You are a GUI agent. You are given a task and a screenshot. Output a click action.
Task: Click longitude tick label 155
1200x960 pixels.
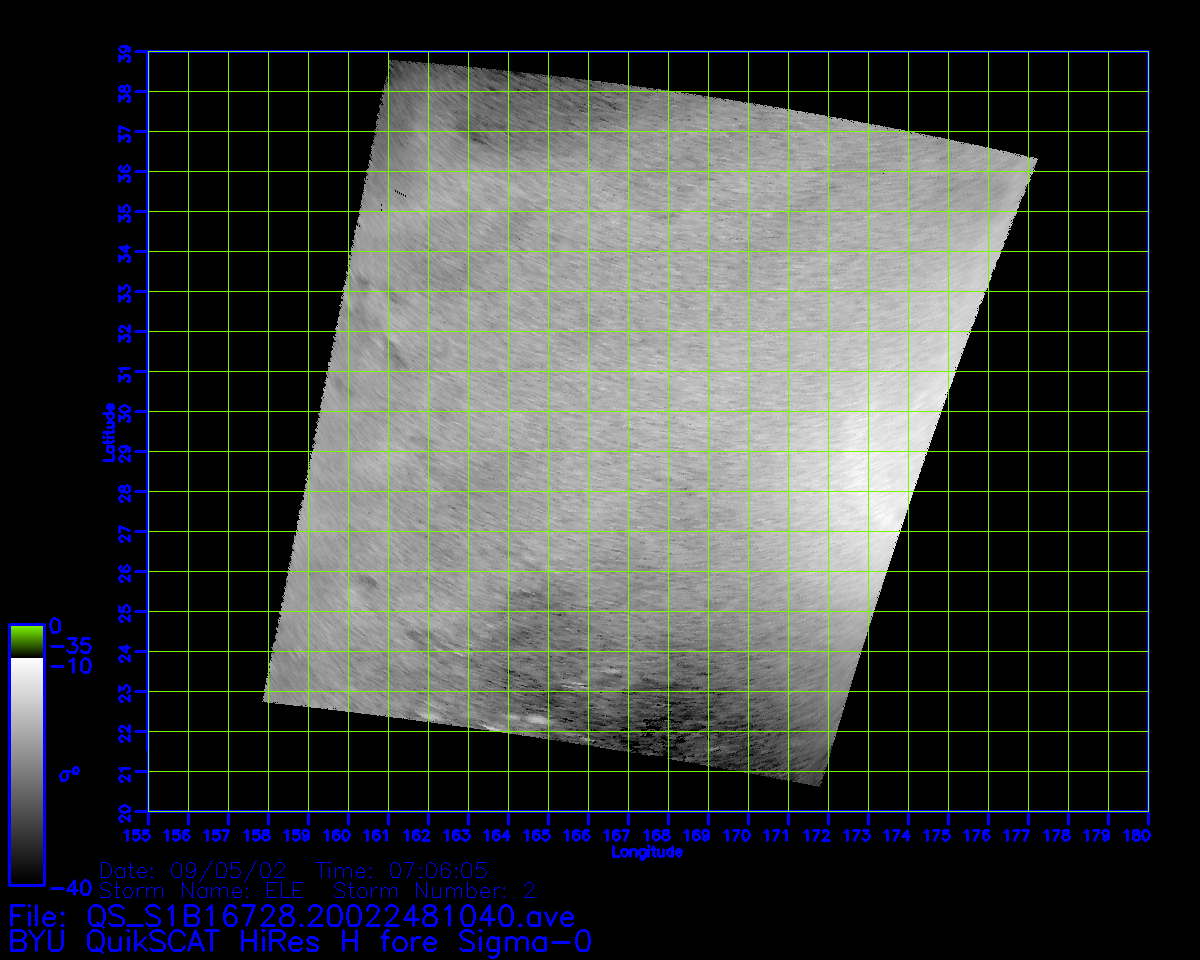click(148, 834)
